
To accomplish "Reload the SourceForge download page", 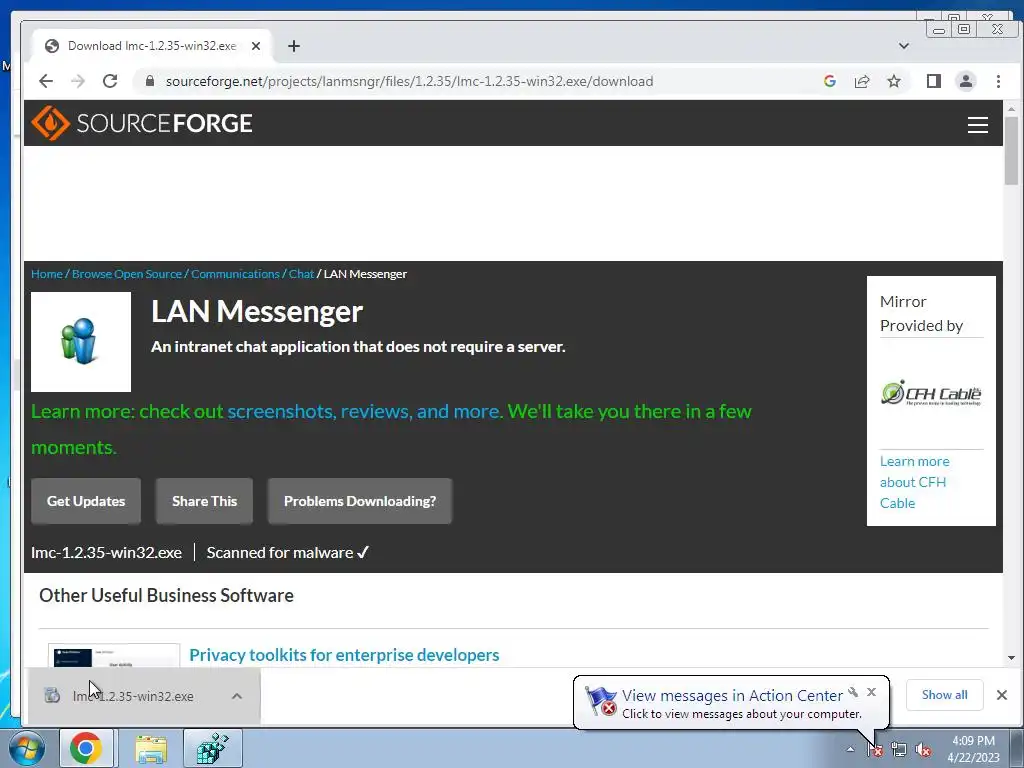I will coord(110,81).
